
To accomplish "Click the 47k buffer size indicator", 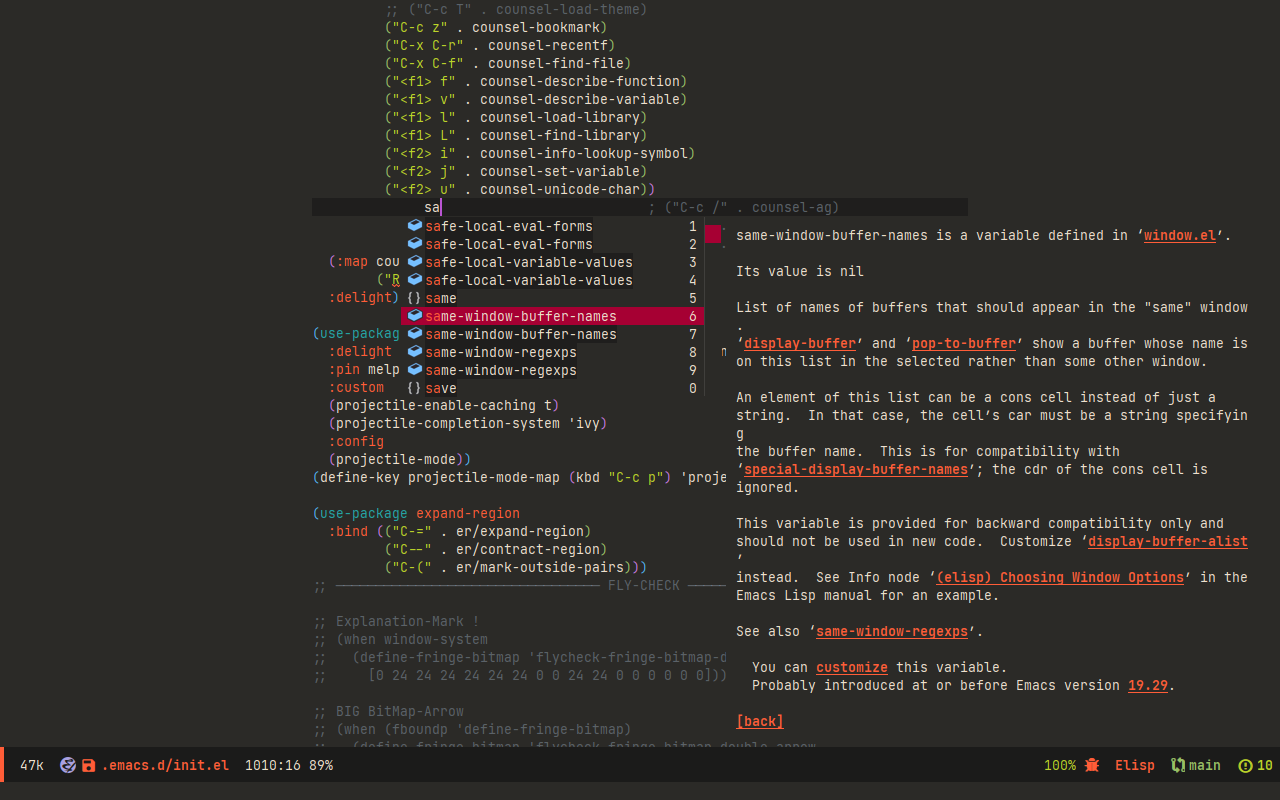I will coord(32,765).
